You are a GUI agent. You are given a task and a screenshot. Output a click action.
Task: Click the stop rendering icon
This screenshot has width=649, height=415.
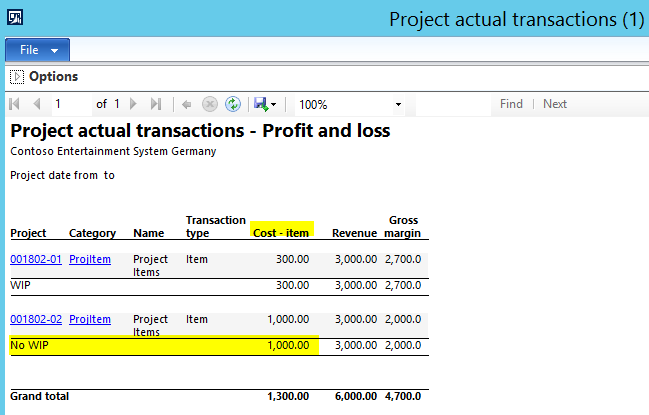(210, 104)
